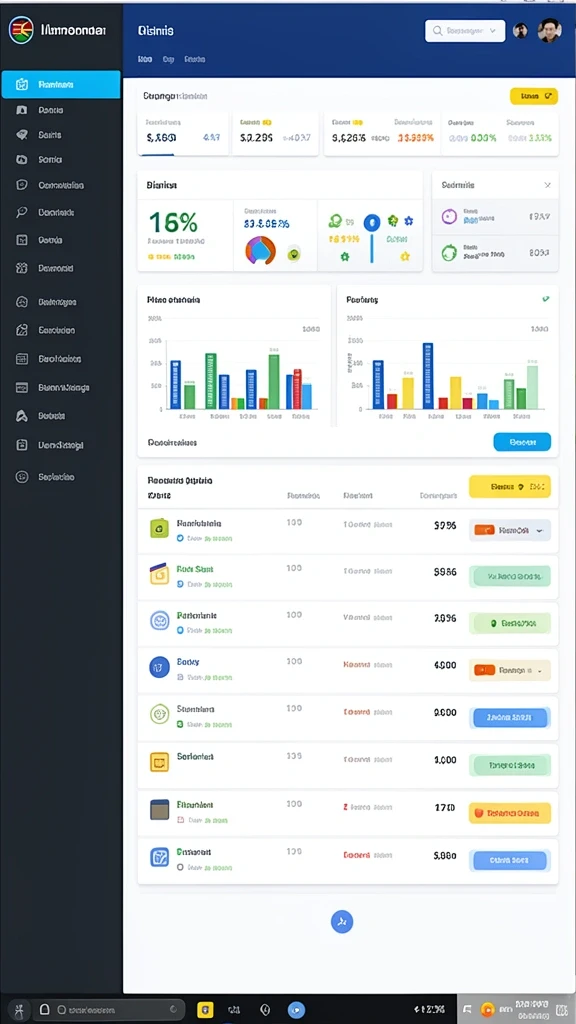Select the green circle entry in right panel
The height and width of the screenshot is (1024, 576).
(x=495, y=253)
